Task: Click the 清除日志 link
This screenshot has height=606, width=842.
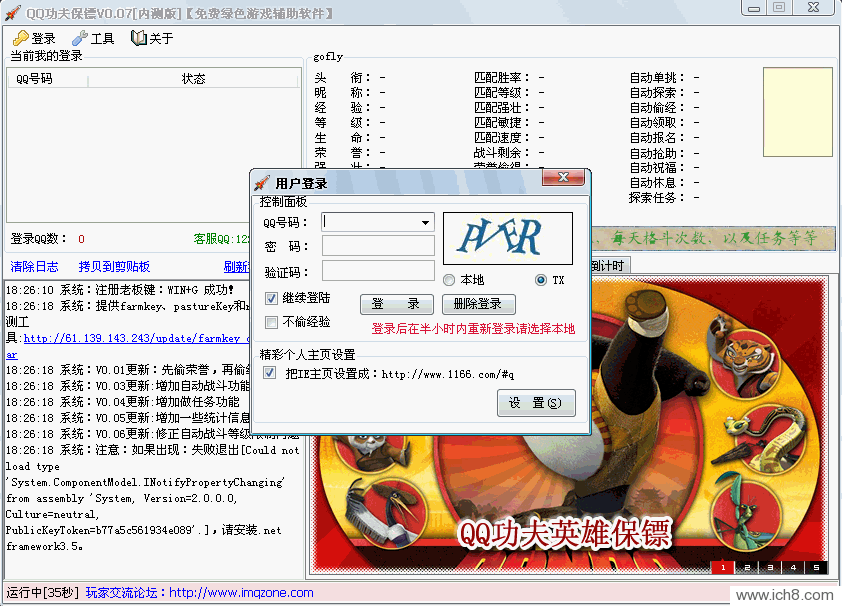Action: tap(34, 267)
